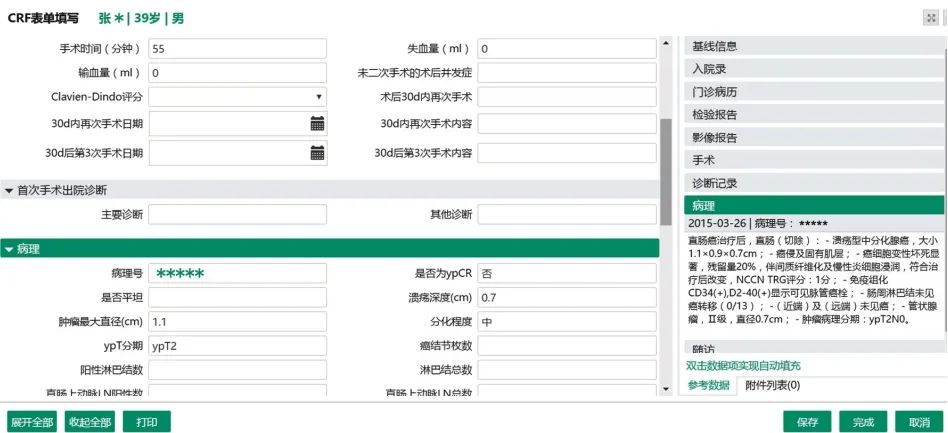Click CRF表单填写 title
The height and width of the screenshot is (433, 948).
click(x=43, y=18)
